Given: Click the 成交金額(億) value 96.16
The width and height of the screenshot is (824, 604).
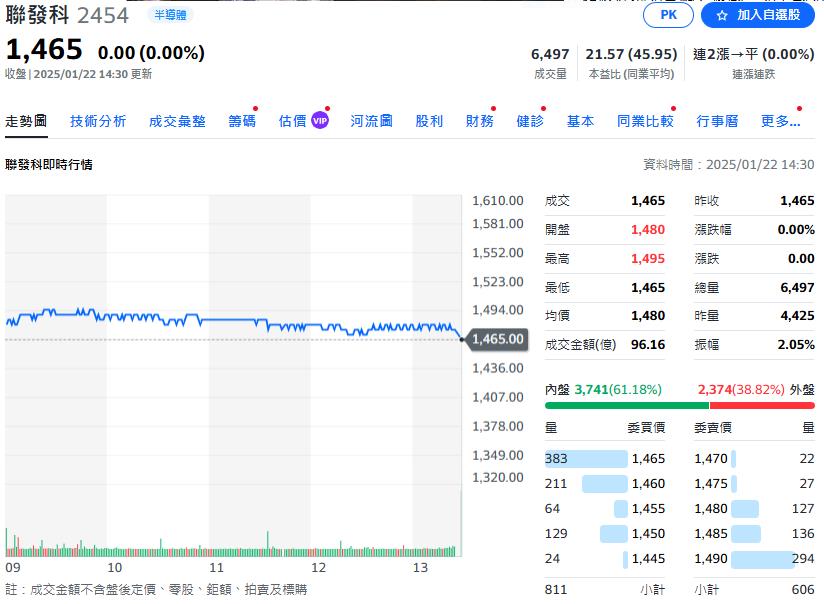Looking at the screenshot, I should tap(648, 345).
